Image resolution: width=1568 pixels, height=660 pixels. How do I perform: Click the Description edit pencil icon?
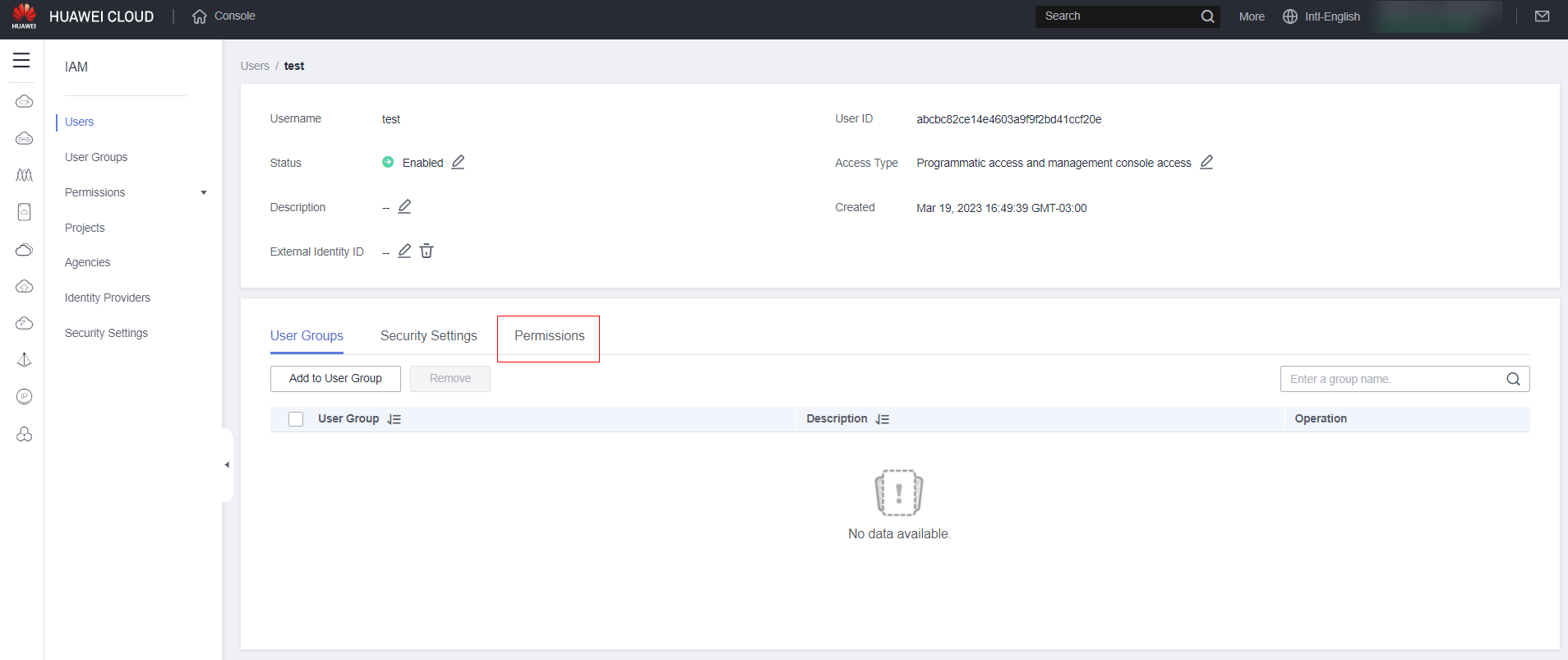click(x=404, y=207)
